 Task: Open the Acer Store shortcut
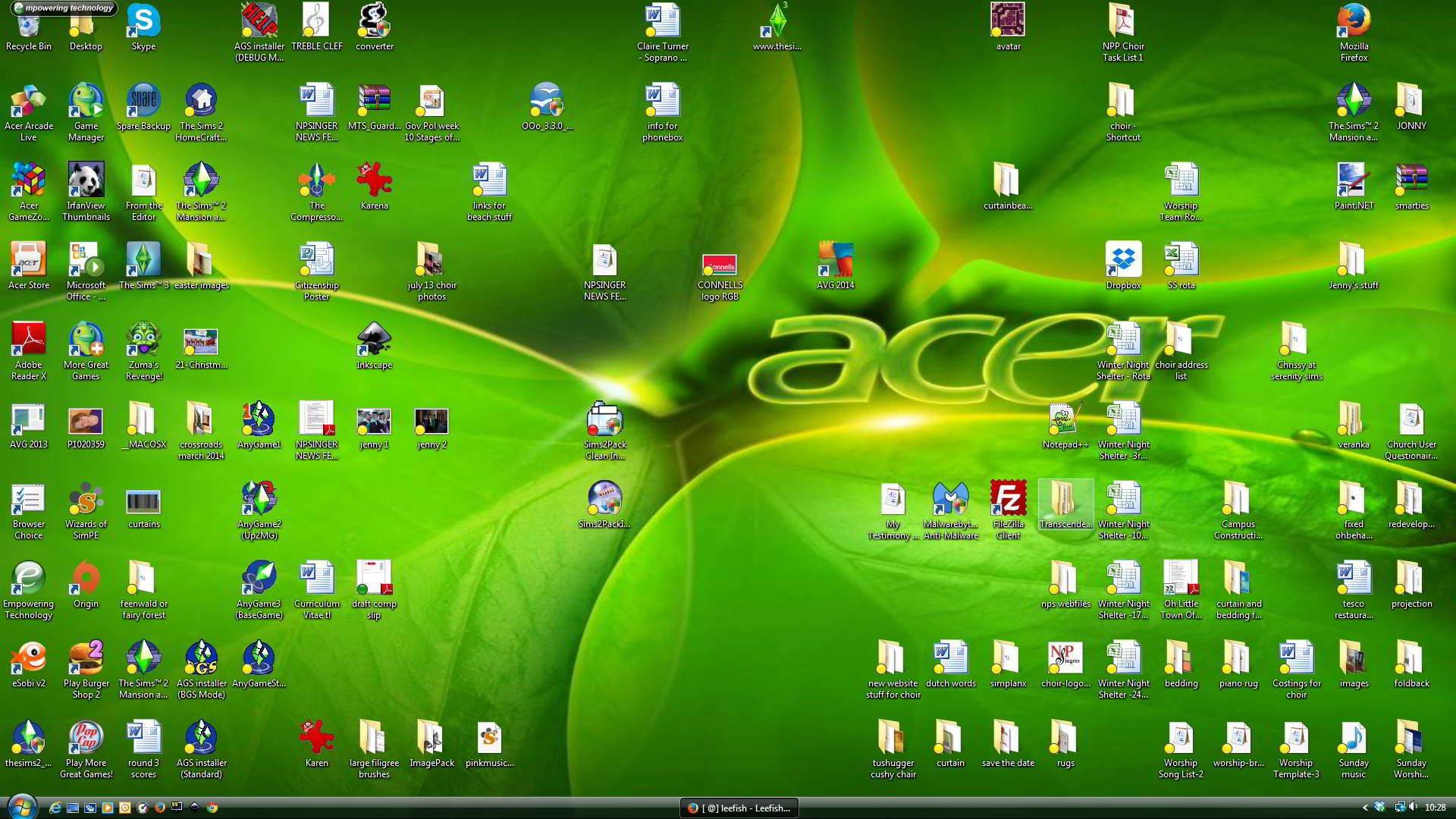[x=28, y=265]
